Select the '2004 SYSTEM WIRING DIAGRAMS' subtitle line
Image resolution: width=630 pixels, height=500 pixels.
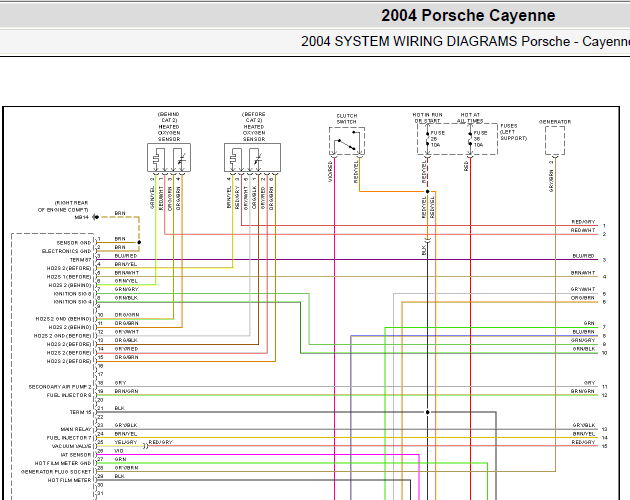(465, 41)
